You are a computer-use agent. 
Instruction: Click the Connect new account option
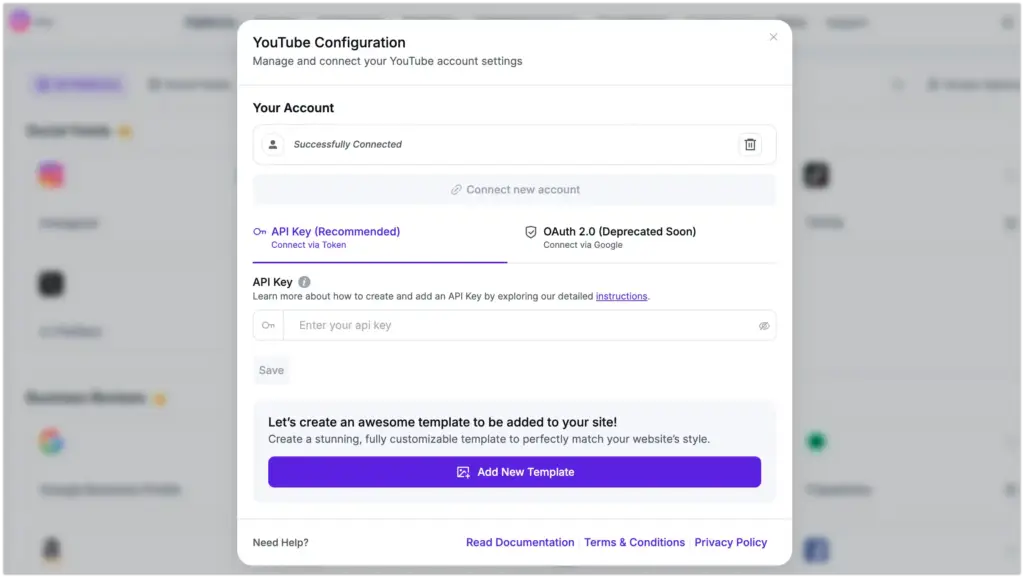point(514,190)
